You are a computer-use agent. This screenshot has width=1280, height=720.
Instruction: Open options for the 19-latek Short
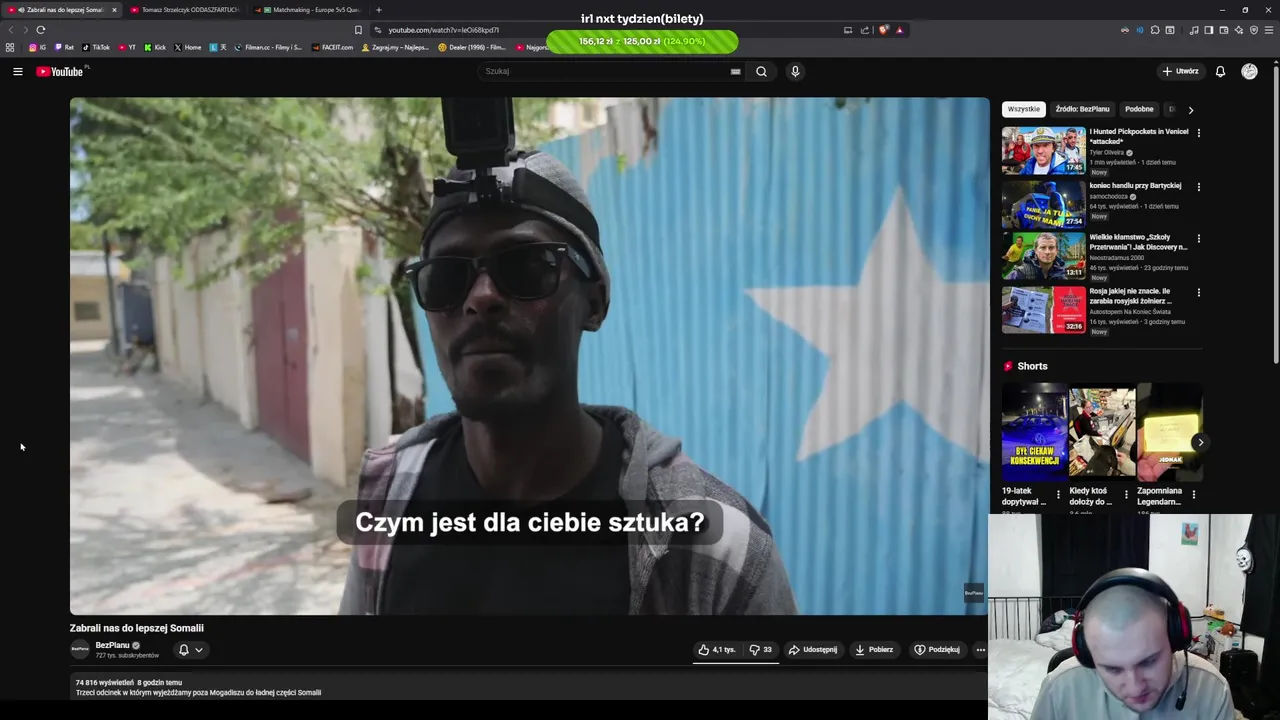(x=1058, y=494)
